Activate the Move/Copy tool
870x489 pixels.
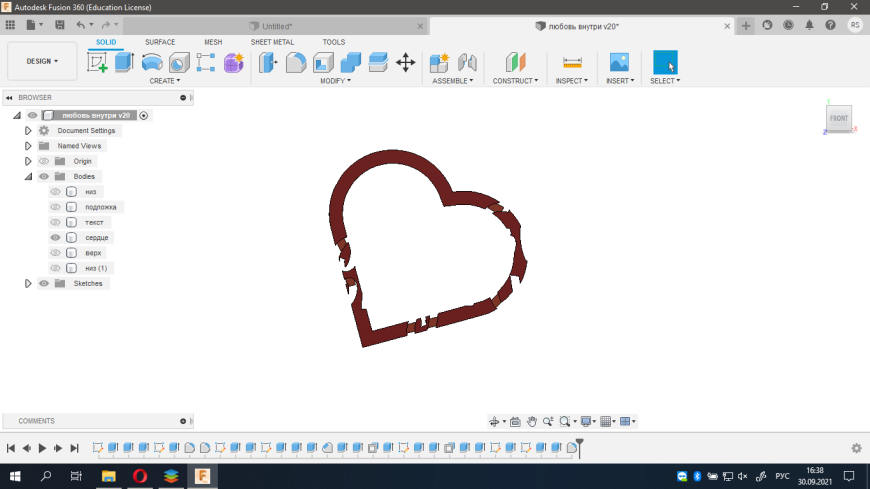(x=405, y=62)
